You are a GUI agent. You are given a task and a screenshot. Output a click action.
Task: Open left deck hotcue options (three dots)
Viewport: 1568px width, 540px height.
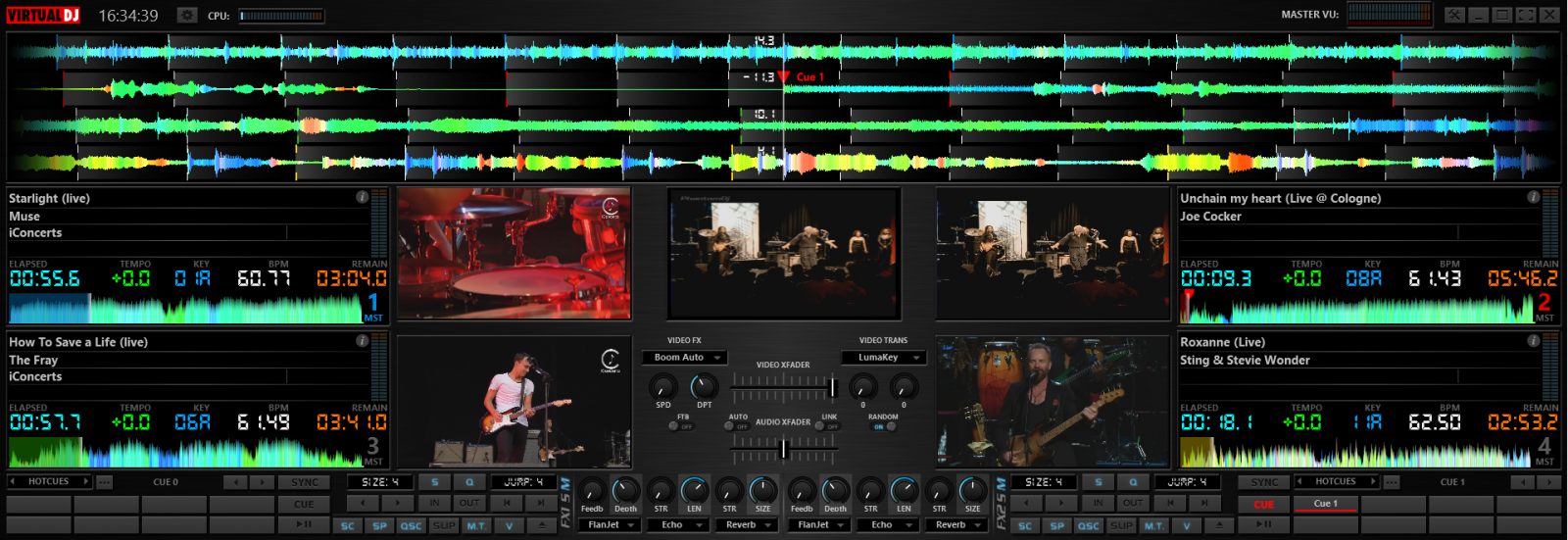(104, 482)
